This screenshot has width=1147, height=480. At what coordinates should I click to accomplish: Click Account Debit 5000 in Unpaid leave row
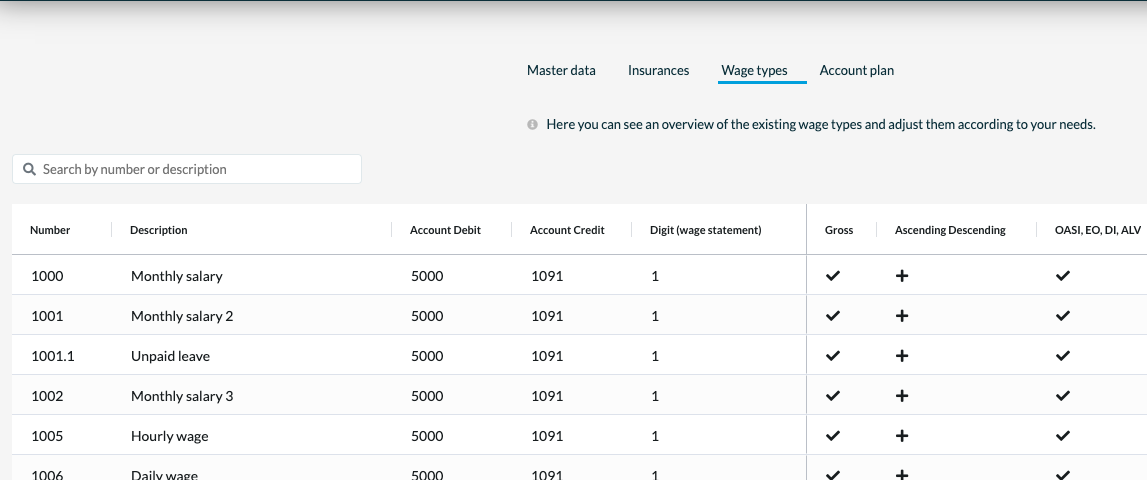(x=427, y=356)
